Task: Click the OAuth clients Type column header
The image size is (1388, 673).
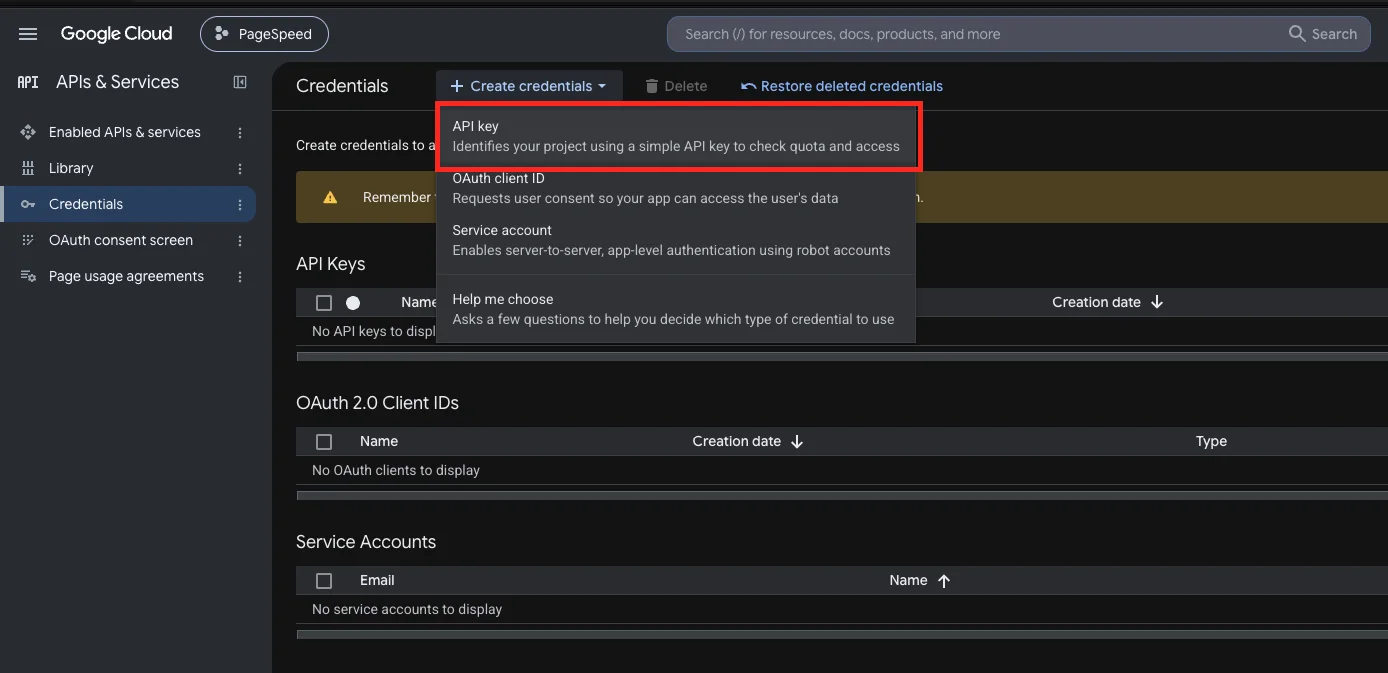Action: click(x=1211, y=441)
